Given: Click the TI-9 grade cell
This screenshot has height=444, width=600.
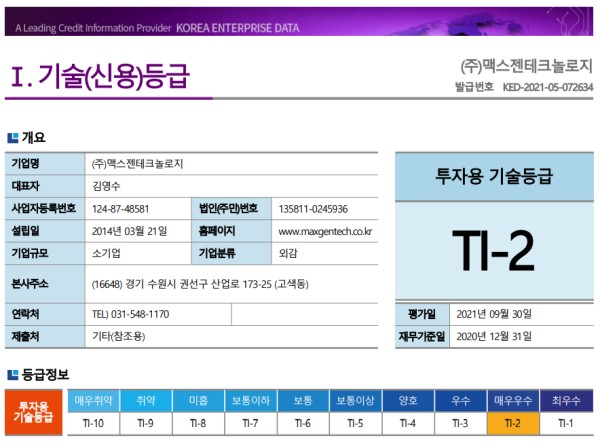Looking at the screenshot, I should point(146,424).
